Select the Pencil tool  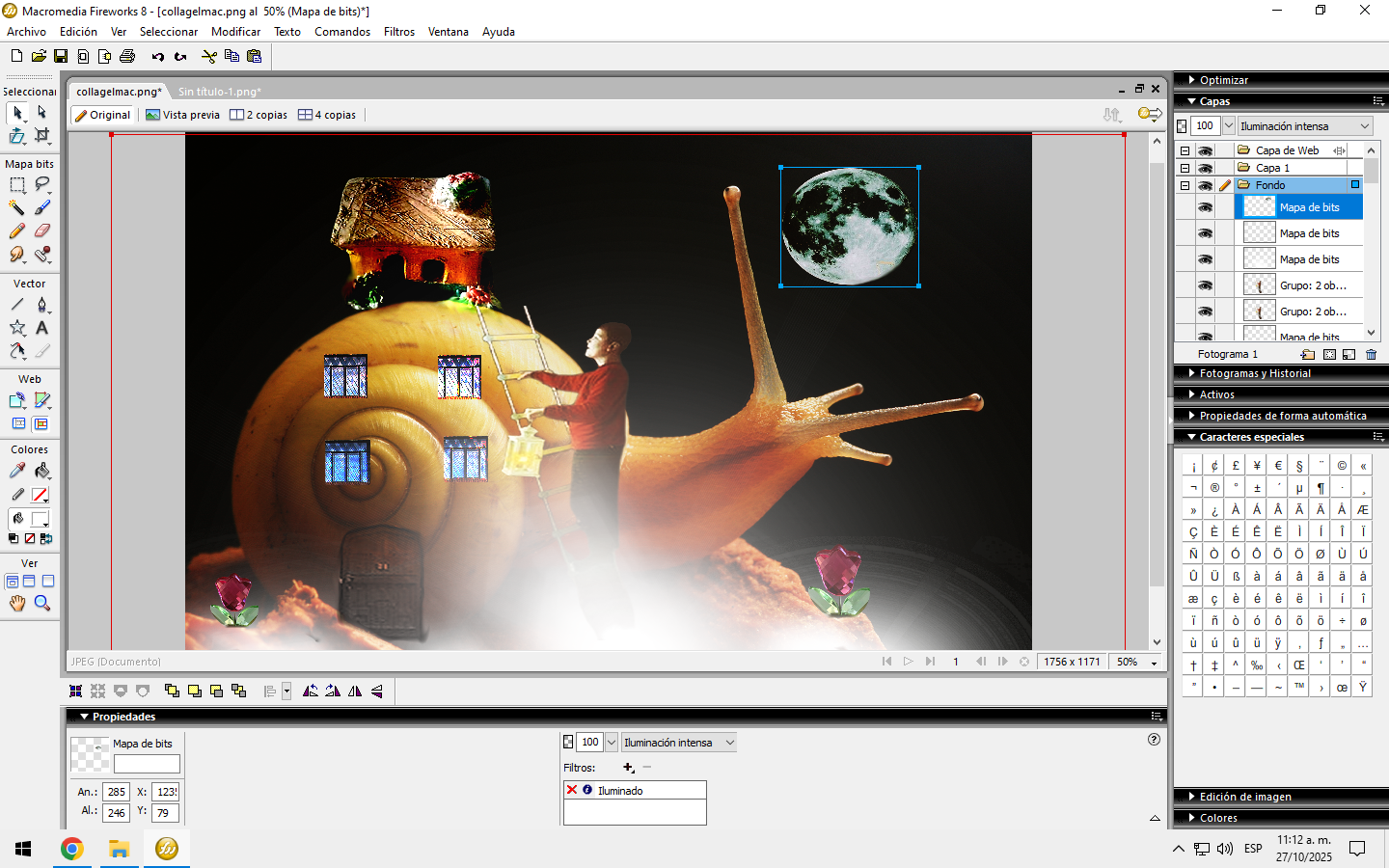16,231
